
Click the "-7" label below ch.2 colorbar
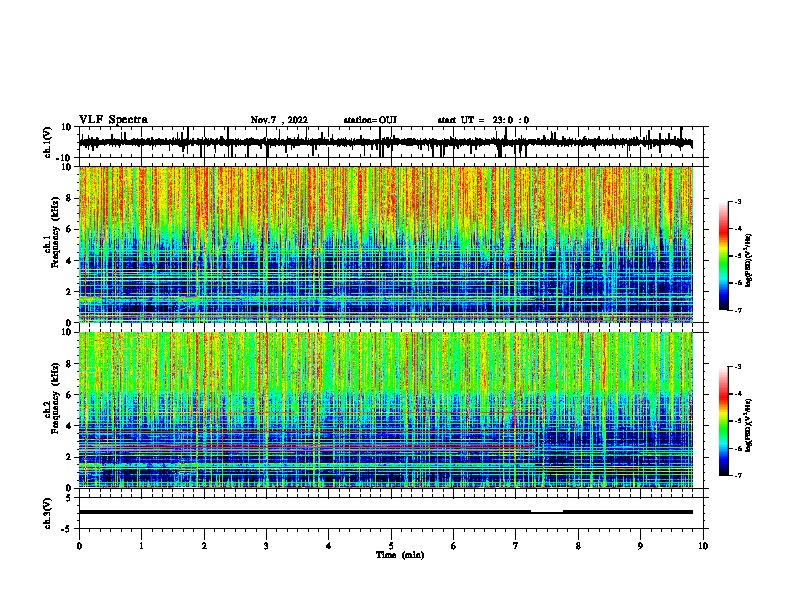737,475
